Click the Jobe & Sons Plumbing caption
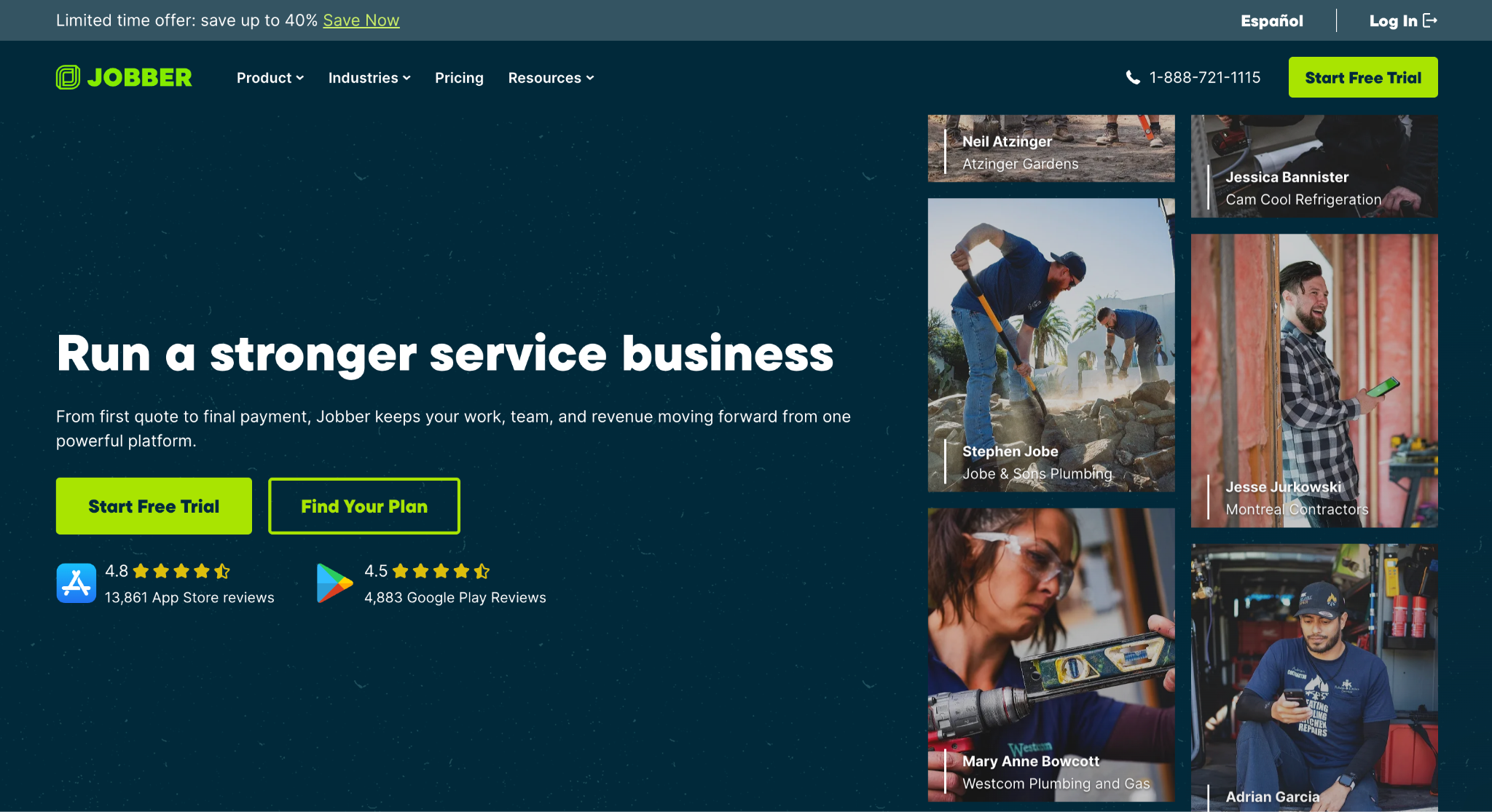Screen dimensions: 1492x812 pos(1037,473)
